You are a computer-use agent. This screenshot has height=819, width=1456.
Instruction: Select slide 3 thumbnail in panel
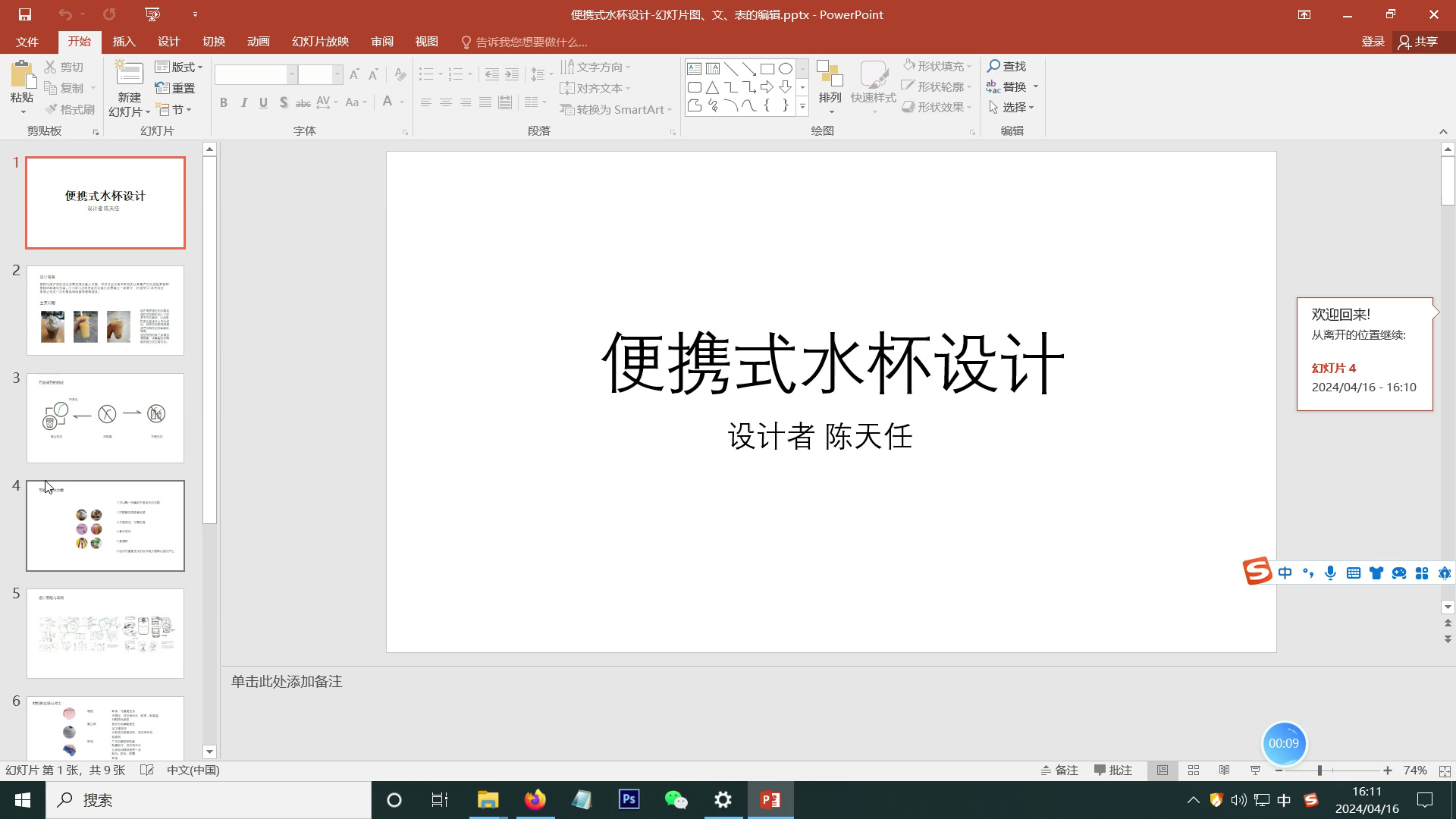point(105,418)
